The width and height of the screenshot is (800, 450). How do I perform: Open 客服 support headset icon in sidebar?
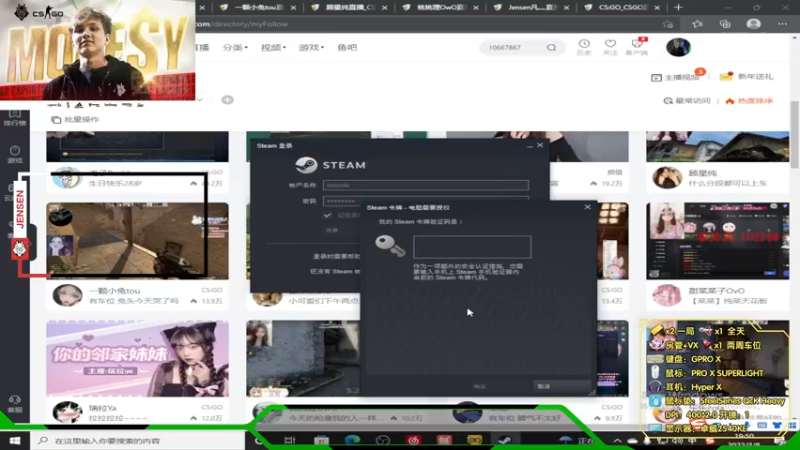tap(15, 403)
